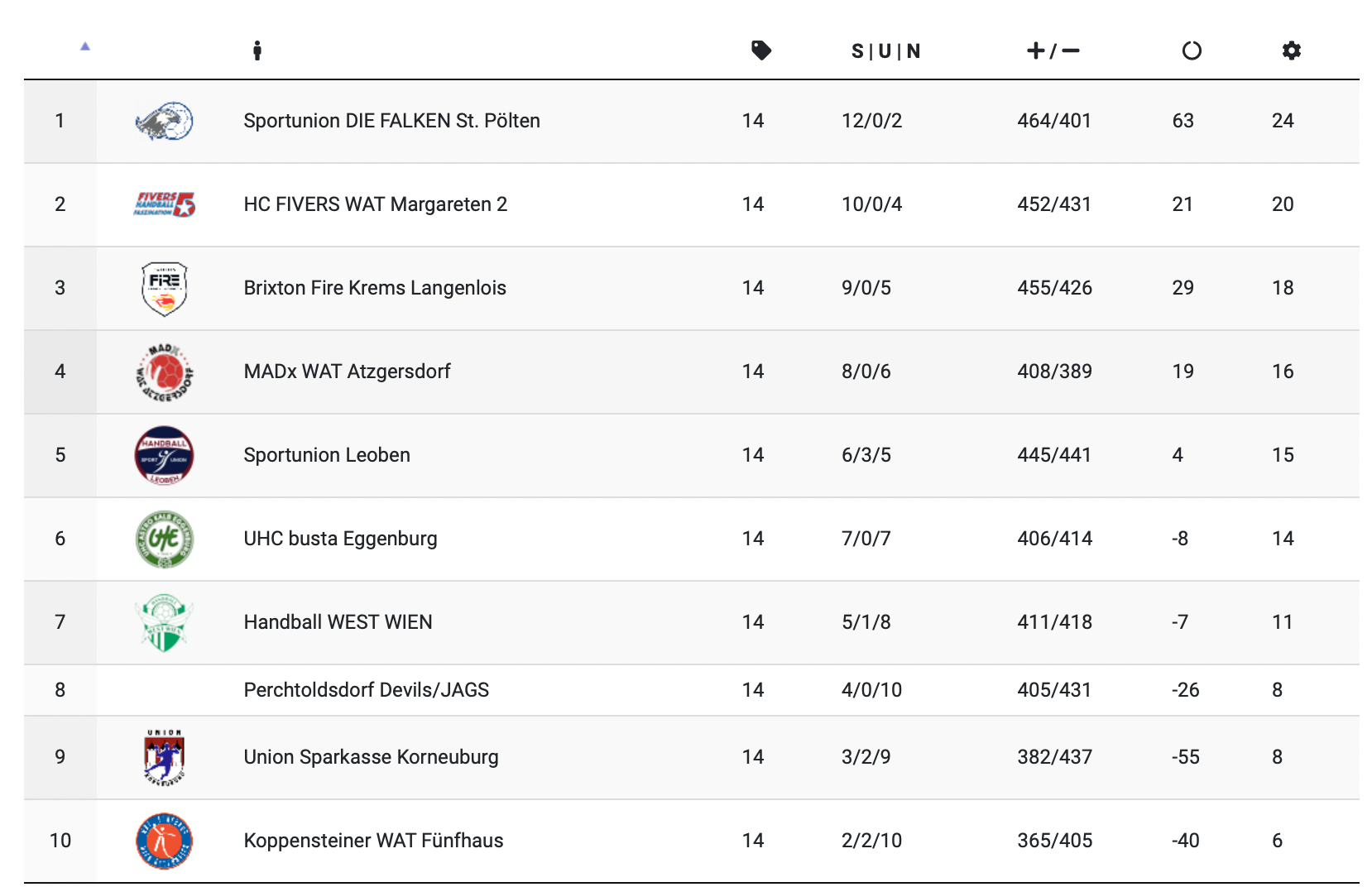Click the green UHC Eggenburg logo
The height and width of the screenshot is (887, 1372).
tap(164, 539)
